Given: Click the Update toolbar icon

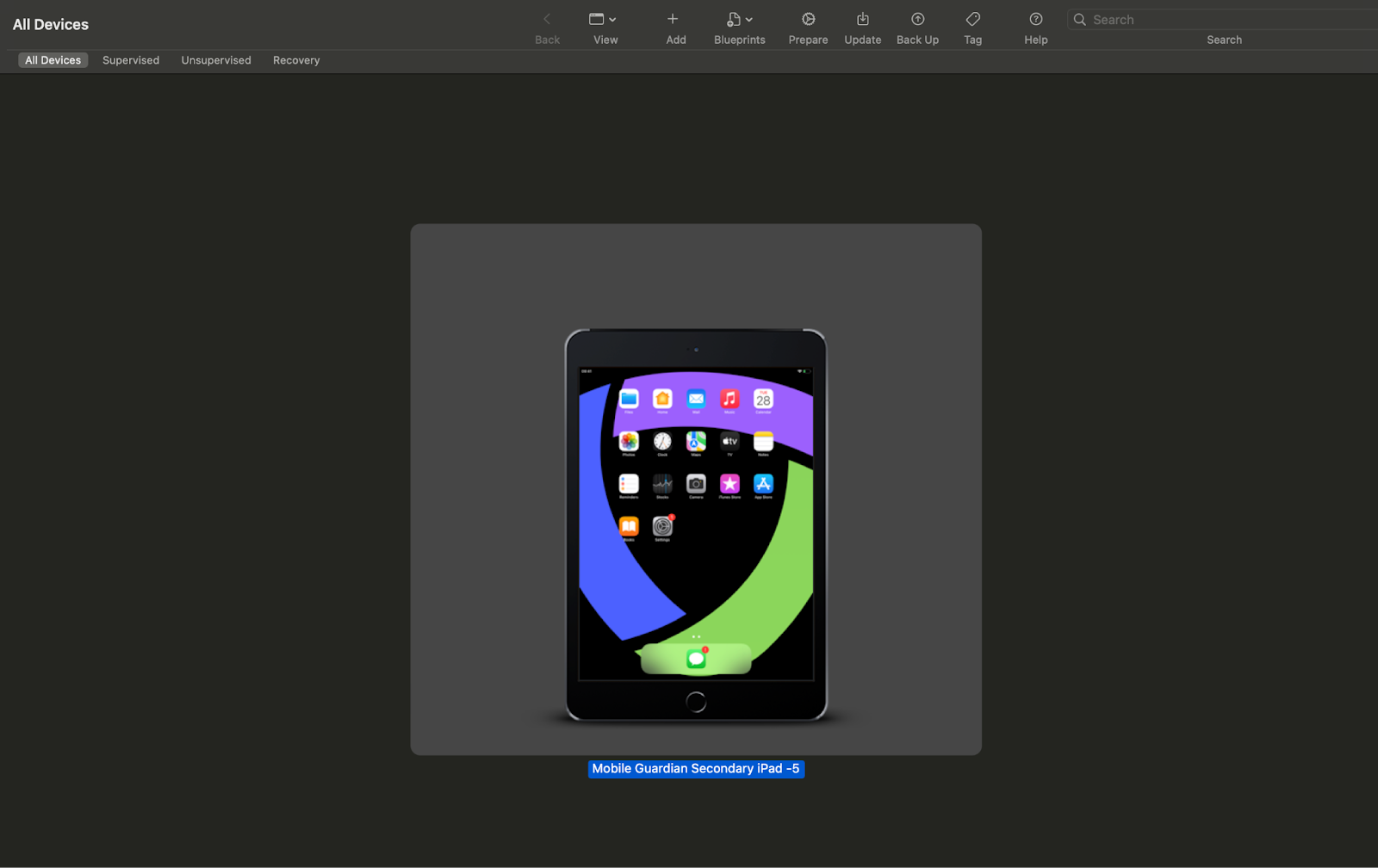Looking at the screenshot, I should point(862,19).
